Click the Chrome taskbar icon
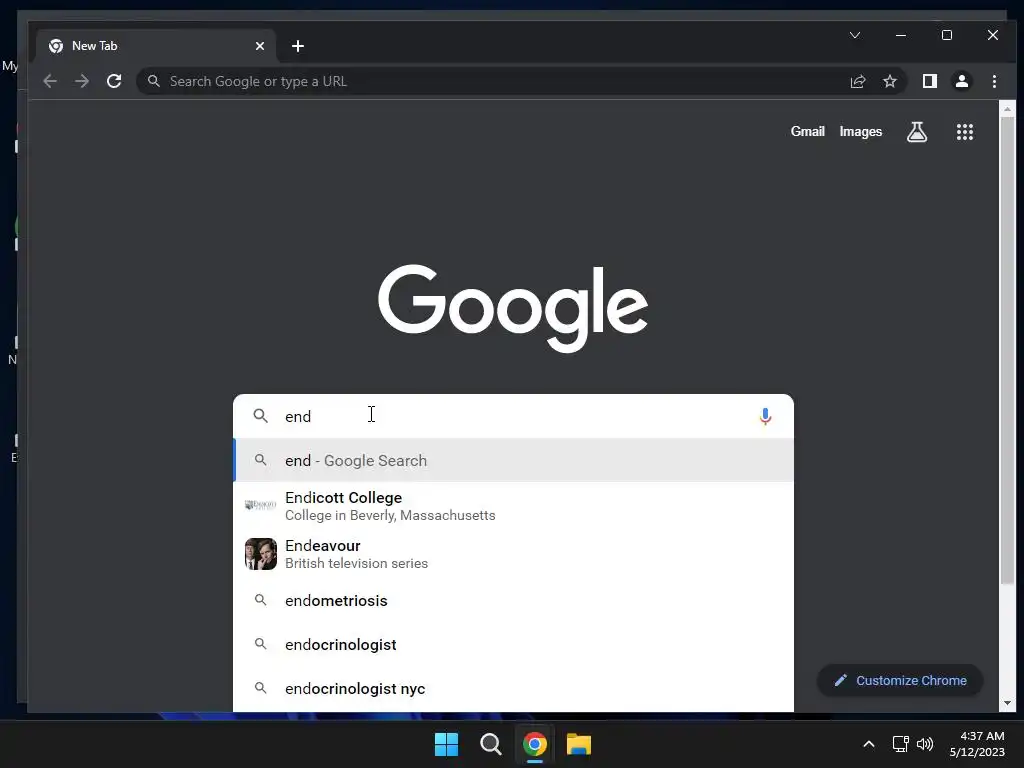 [535, 744]
